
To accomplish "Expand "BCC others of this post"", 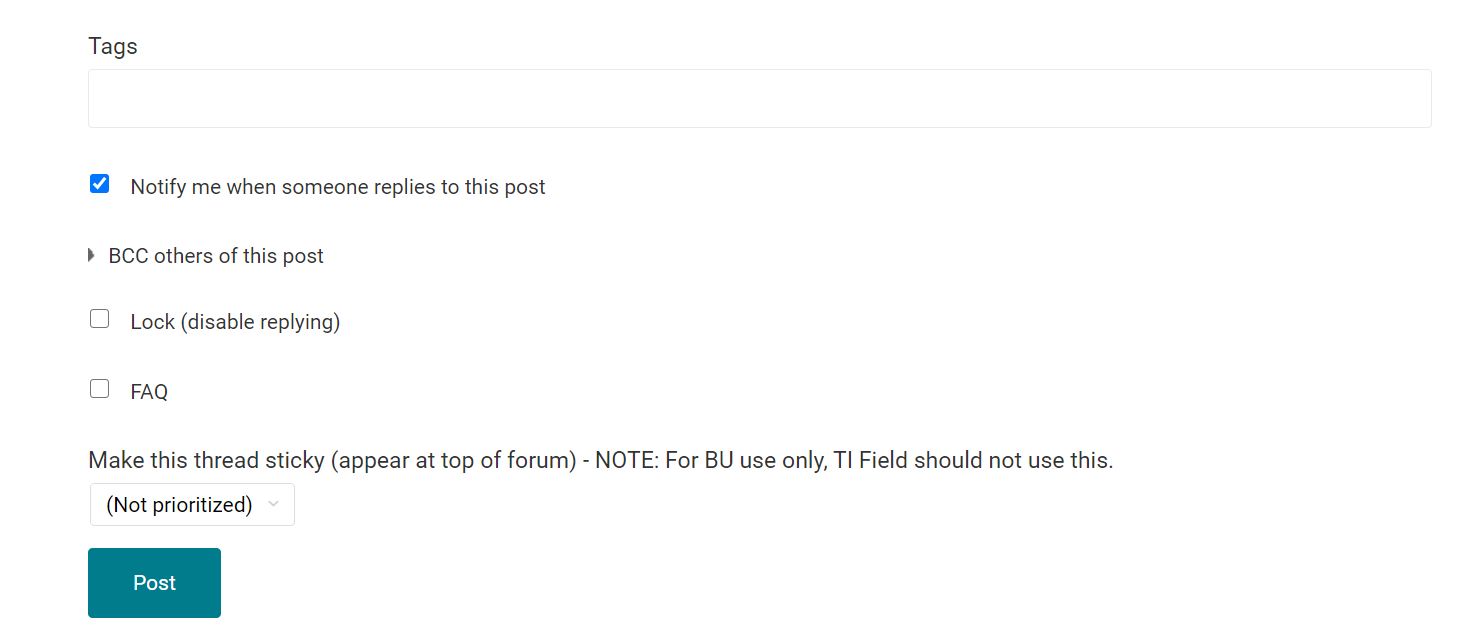I will click(x=216, y=256).
